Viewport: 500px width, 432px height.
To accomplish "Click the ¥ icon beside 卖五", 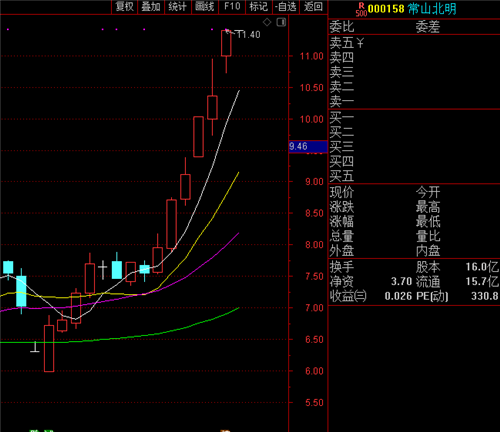I will pyautogui.click(x=360, y=43).
